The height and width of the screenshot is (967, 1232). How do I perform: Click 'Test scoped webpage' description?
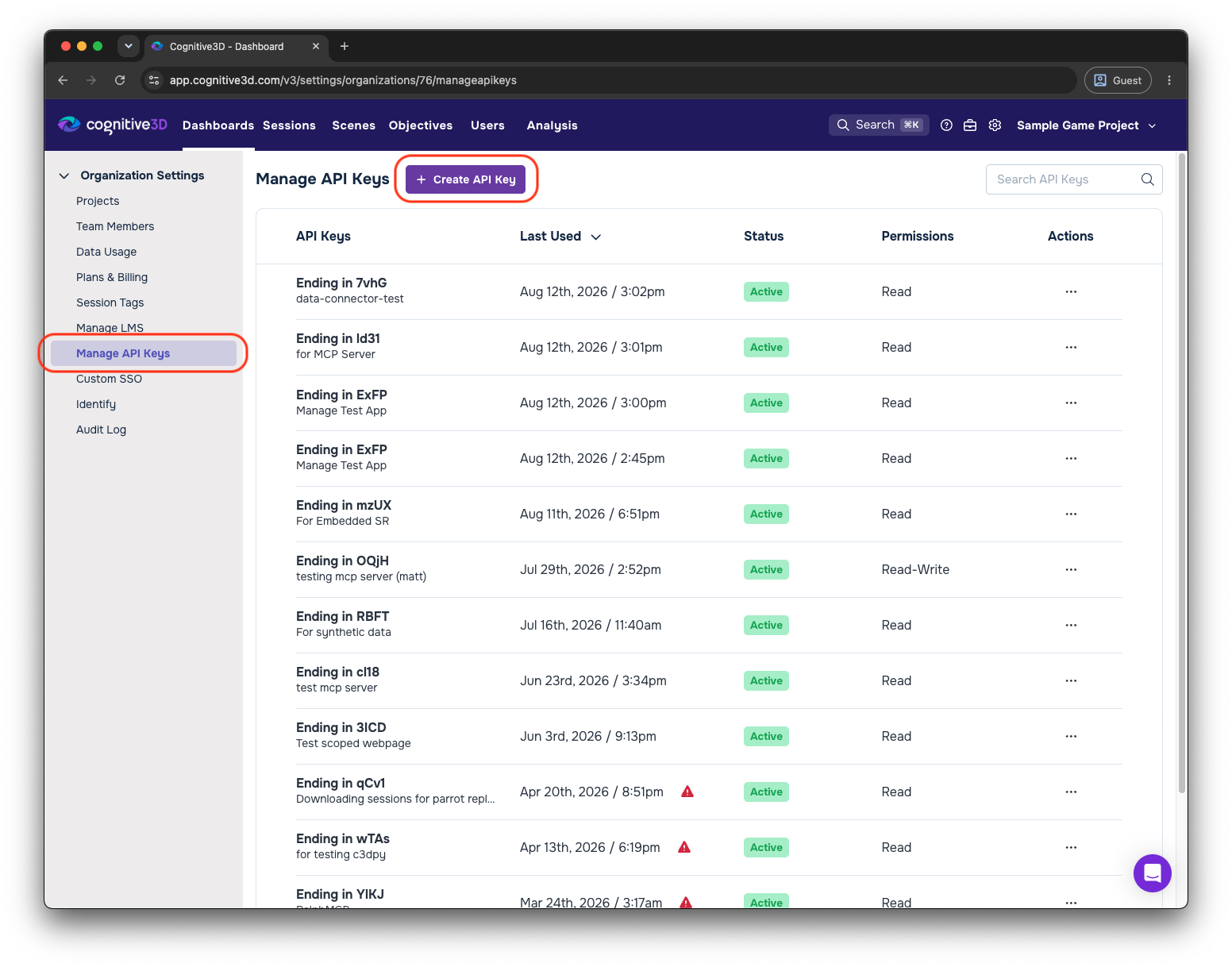point(353,743)
